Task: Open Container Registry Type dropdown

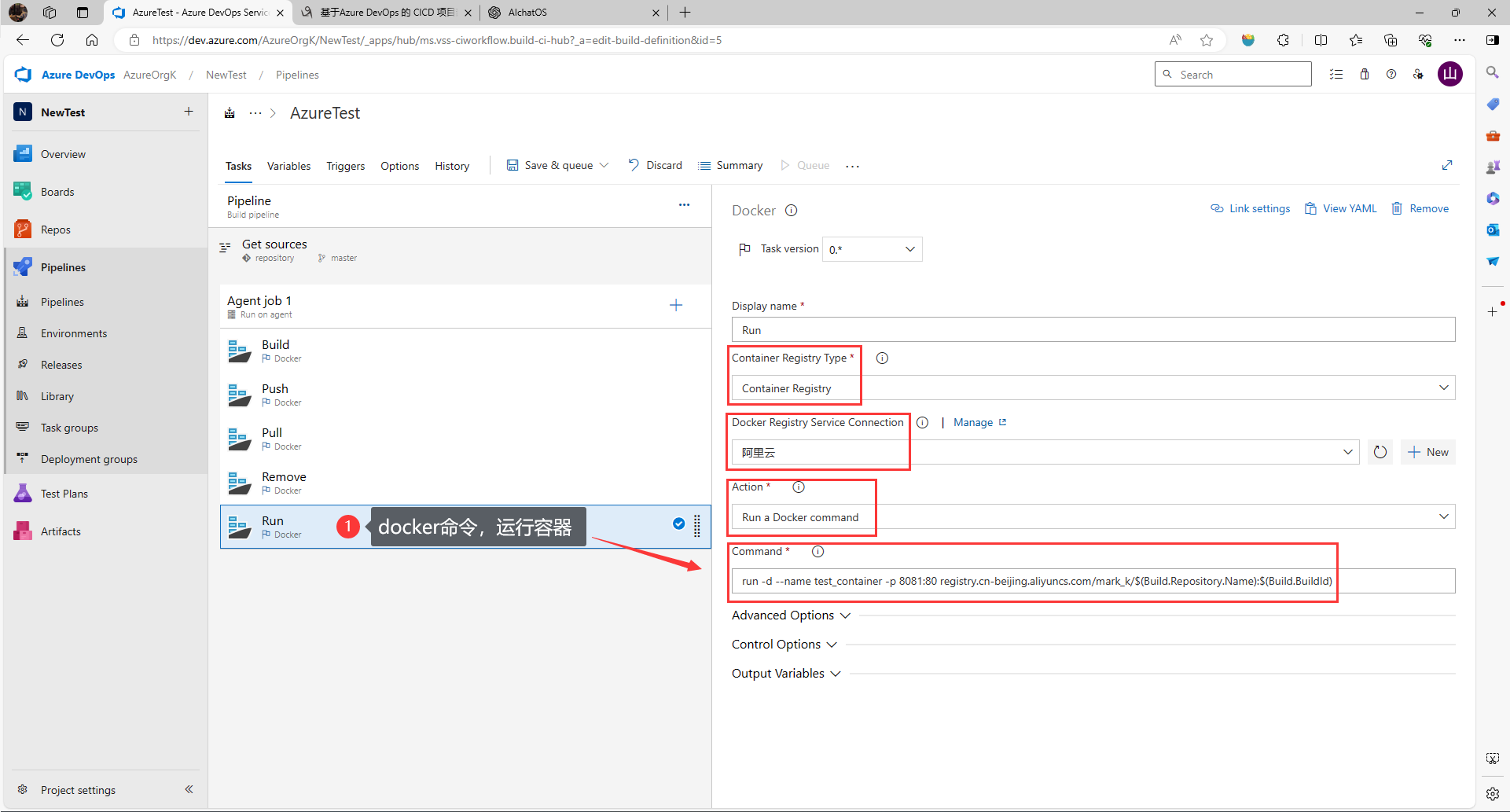Action: tap(1093, 388)
